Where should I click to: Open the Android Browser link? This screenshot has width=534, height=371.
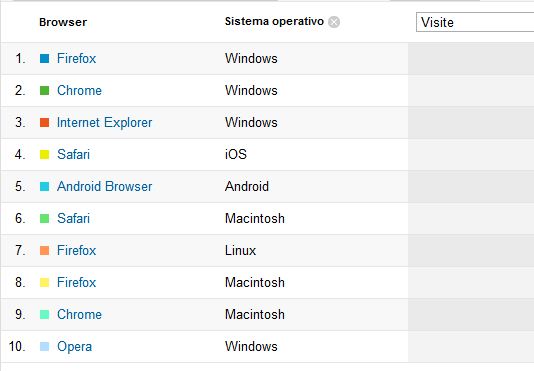(105, 186)
